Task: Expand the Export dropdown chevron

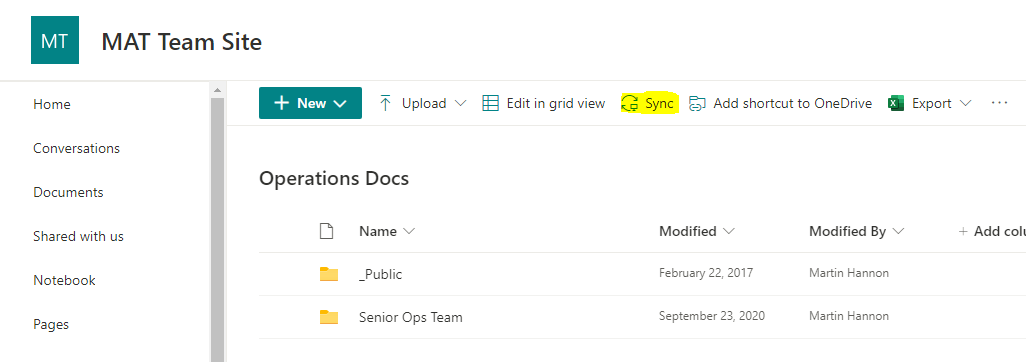Action: pos(965,103)
